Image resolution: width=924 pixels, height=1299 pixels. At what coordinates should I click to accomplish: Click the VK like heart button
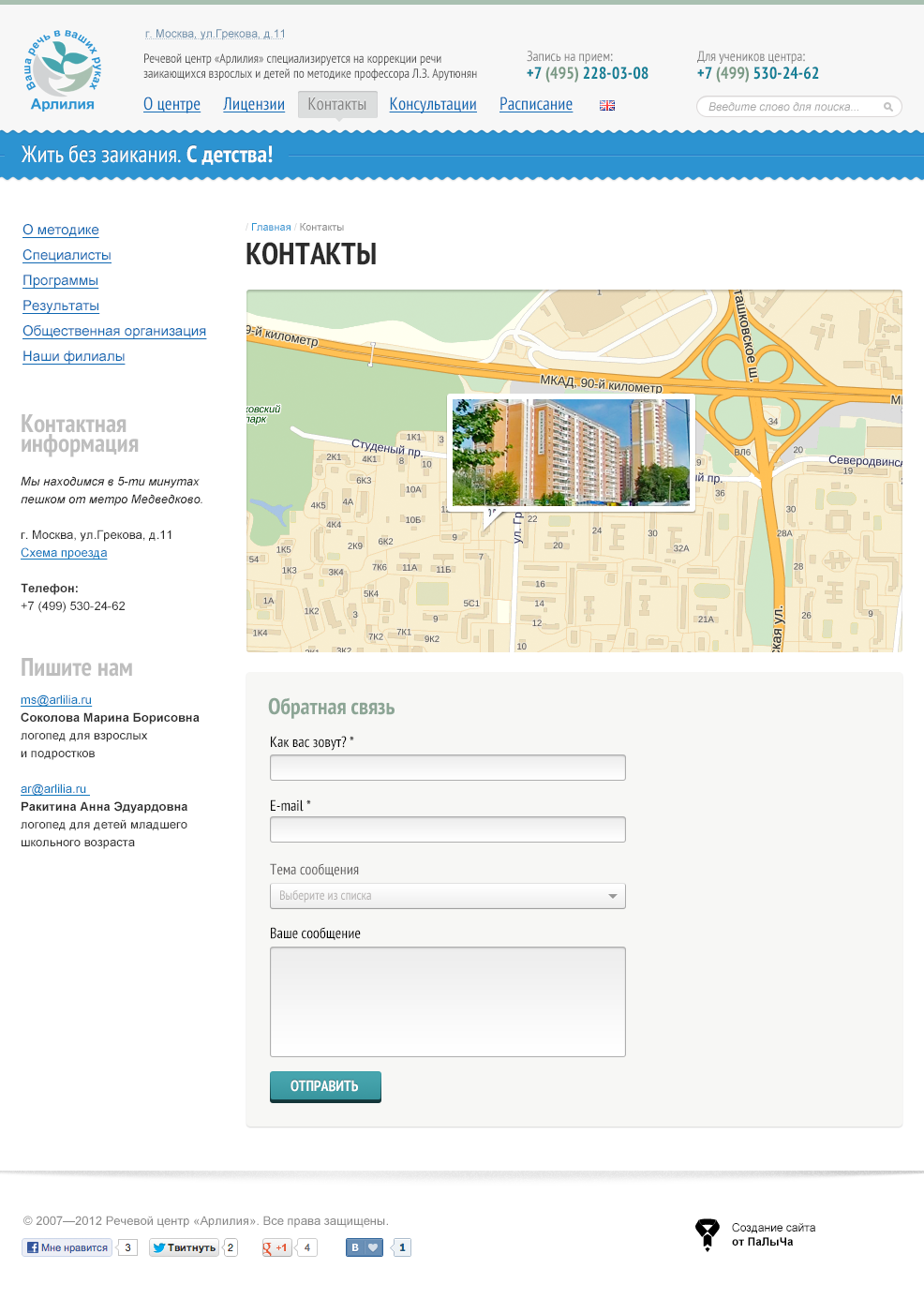pos(365,1247)
